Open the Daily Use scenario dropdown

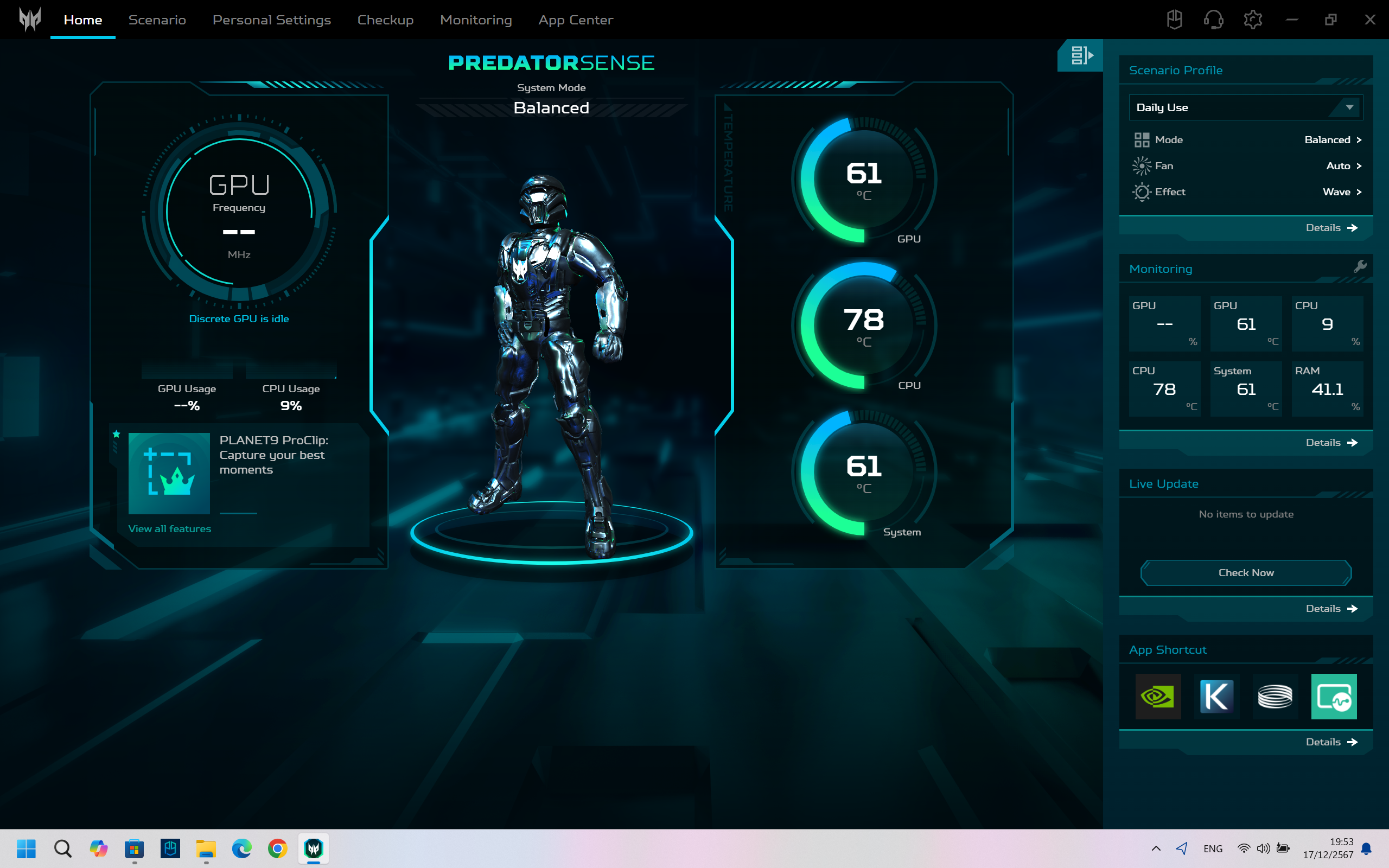1246,107
